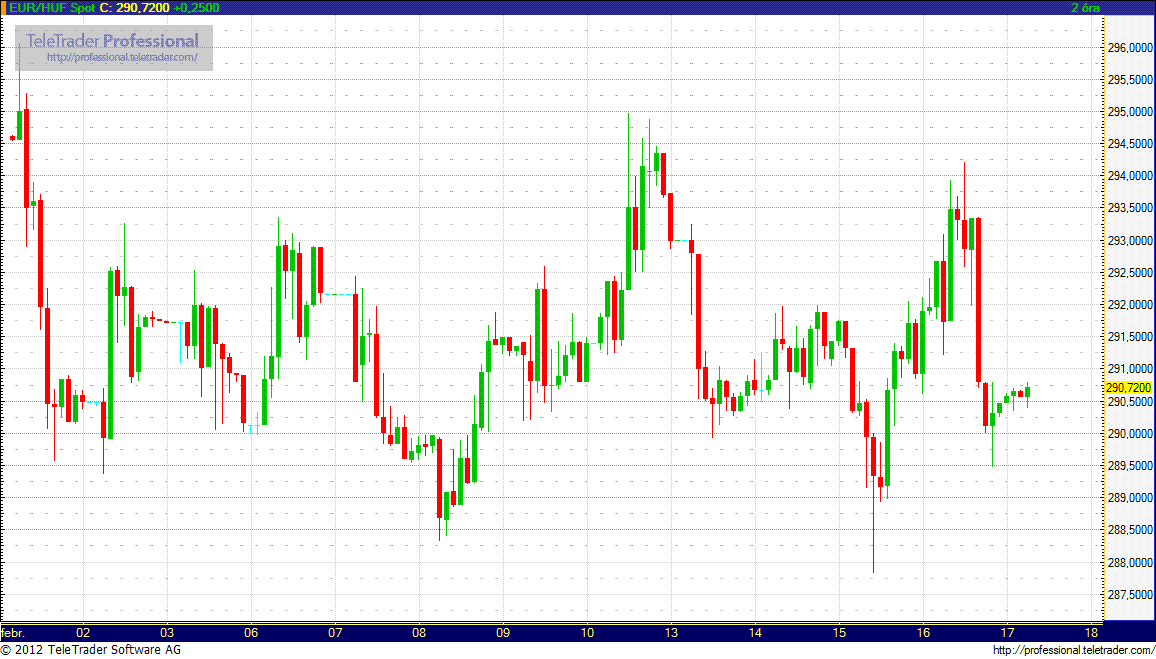Select the 295,0000 price axis label
Viewport: 1156px width, 659px height.
coord(1129,112)
